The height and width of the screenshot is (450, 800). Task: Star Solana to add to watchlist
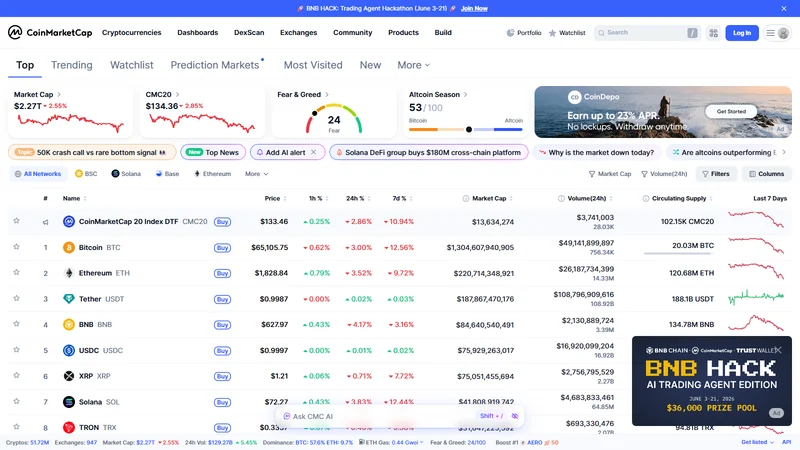(16, 402)
